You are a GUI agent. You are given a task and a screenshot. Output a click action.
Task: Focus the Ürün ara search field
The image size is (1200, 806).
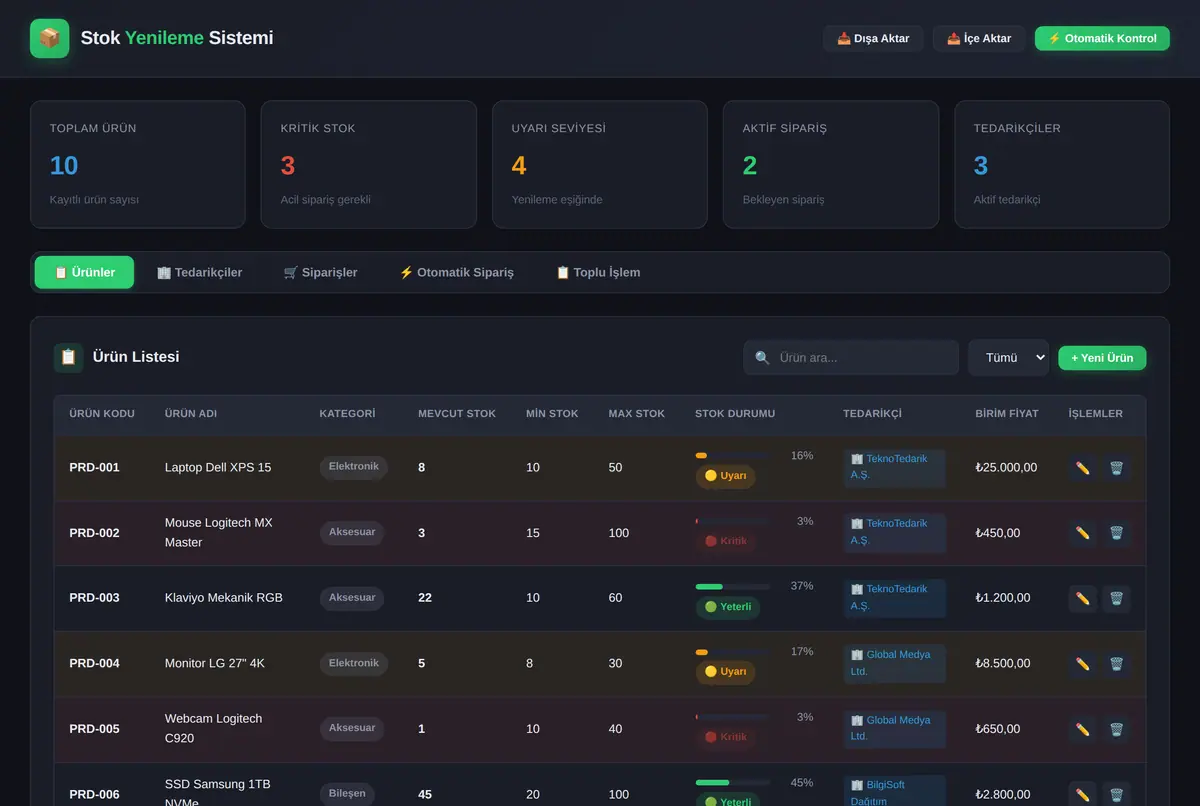(x=851, y=357)
